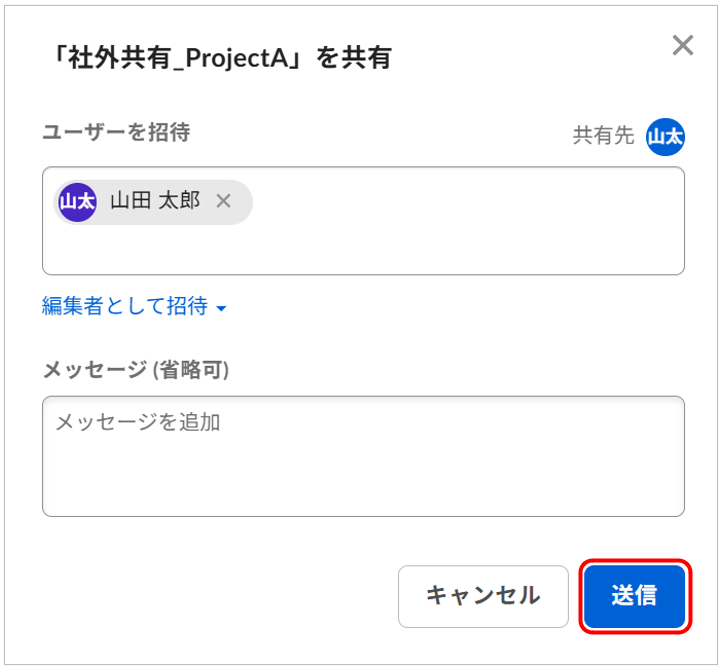Click the (省略可) optional hint text
This screenshot has height=671, width=722.
[x=191, y=370]
